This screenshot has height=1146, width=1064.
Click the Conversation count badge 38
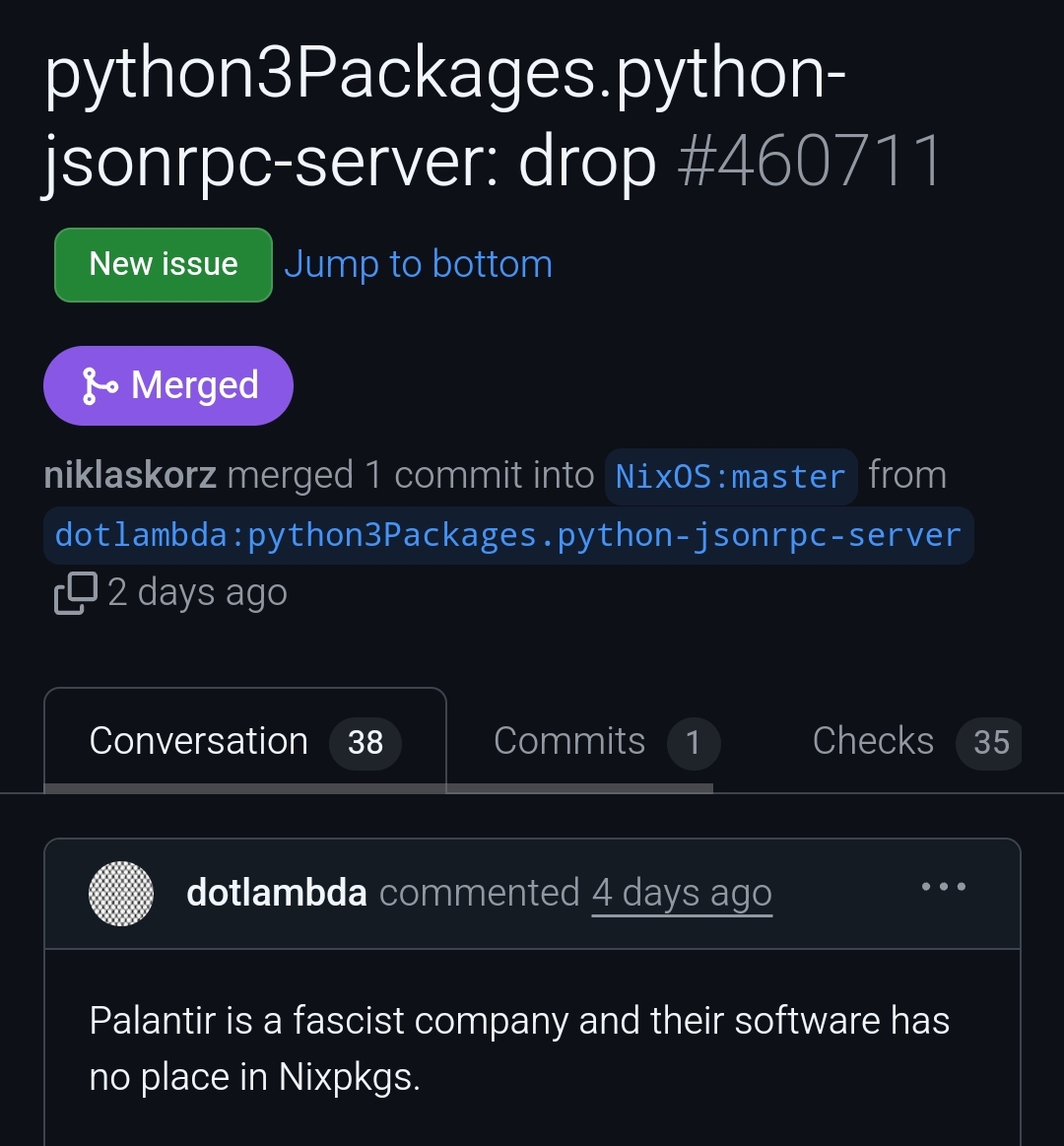[x=365, y=743]
